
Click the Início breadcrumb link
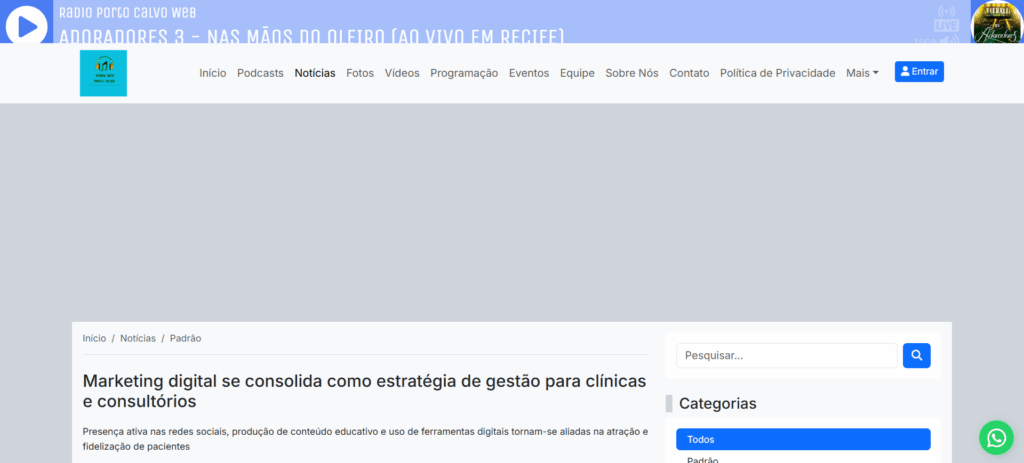tap(94, 339)
